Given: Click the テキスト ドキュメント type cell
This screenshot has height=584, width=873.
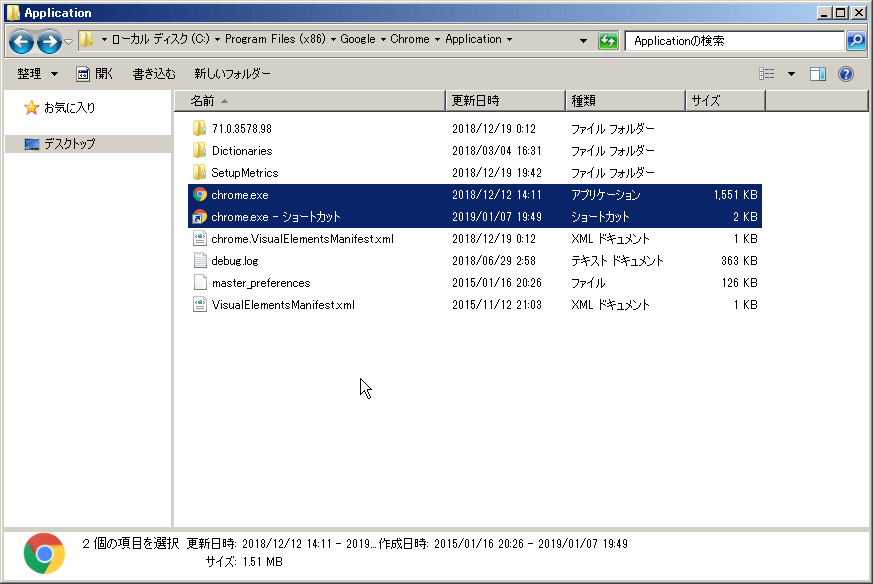Looking at the screenshot, I should click(617, 261).
